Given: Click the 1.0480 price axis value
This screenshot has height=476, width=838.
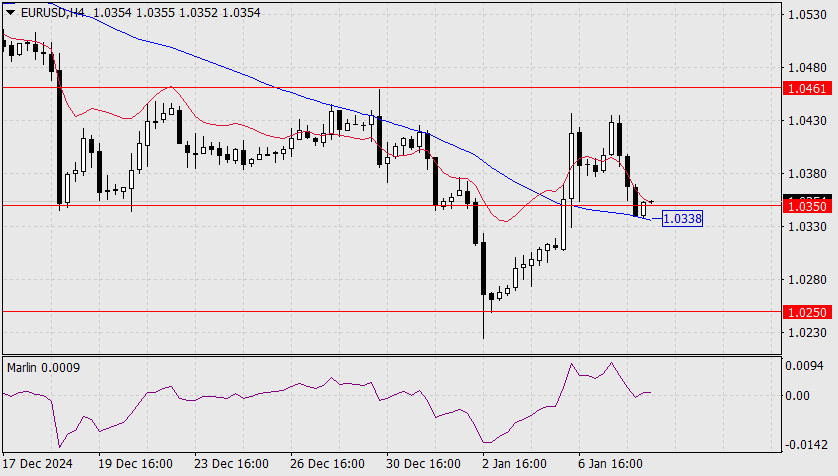Looking at the screenshot, I should click(808, 68).
